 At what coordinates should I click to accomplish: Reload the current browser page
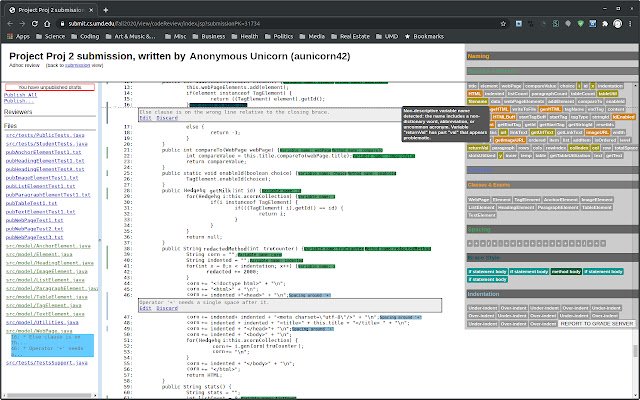pos(35,24)
